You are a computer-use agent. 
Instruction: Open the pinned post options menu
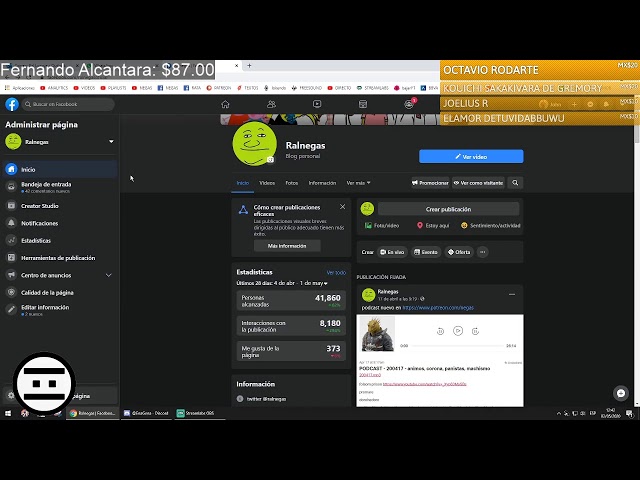[512, 294]
